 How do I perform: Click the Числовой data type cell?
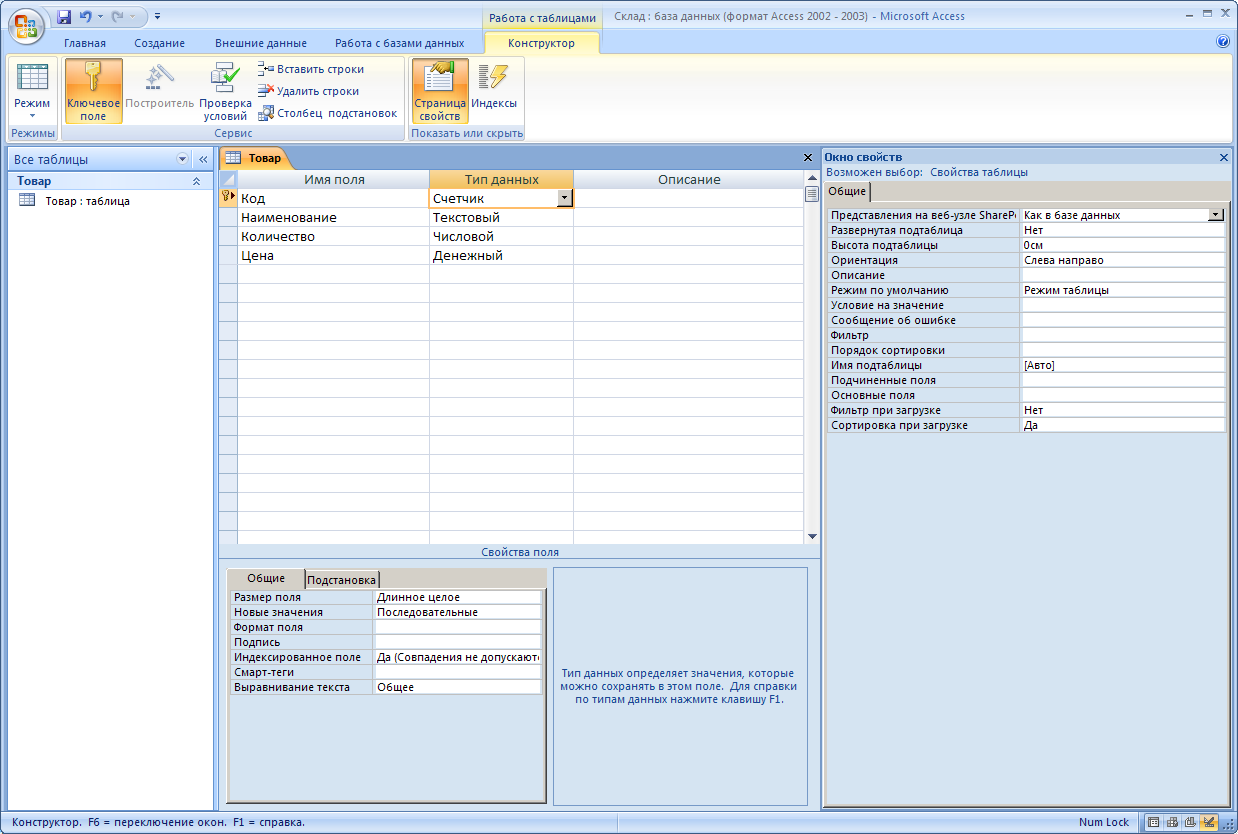501,236
